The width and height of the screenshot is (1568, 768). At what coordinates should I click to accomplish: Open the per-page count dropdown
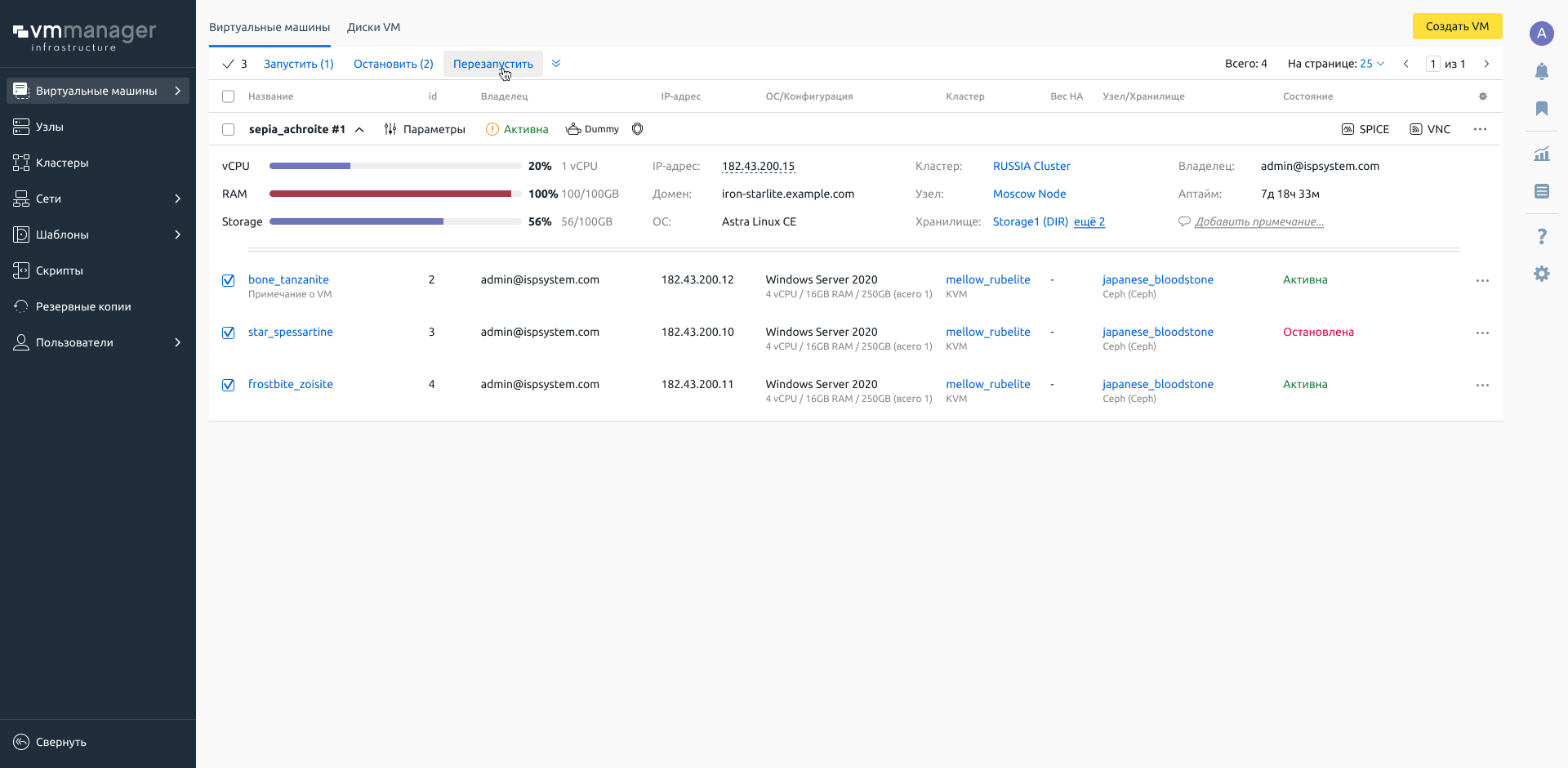pyautogui.click(x=1372, y=64)
